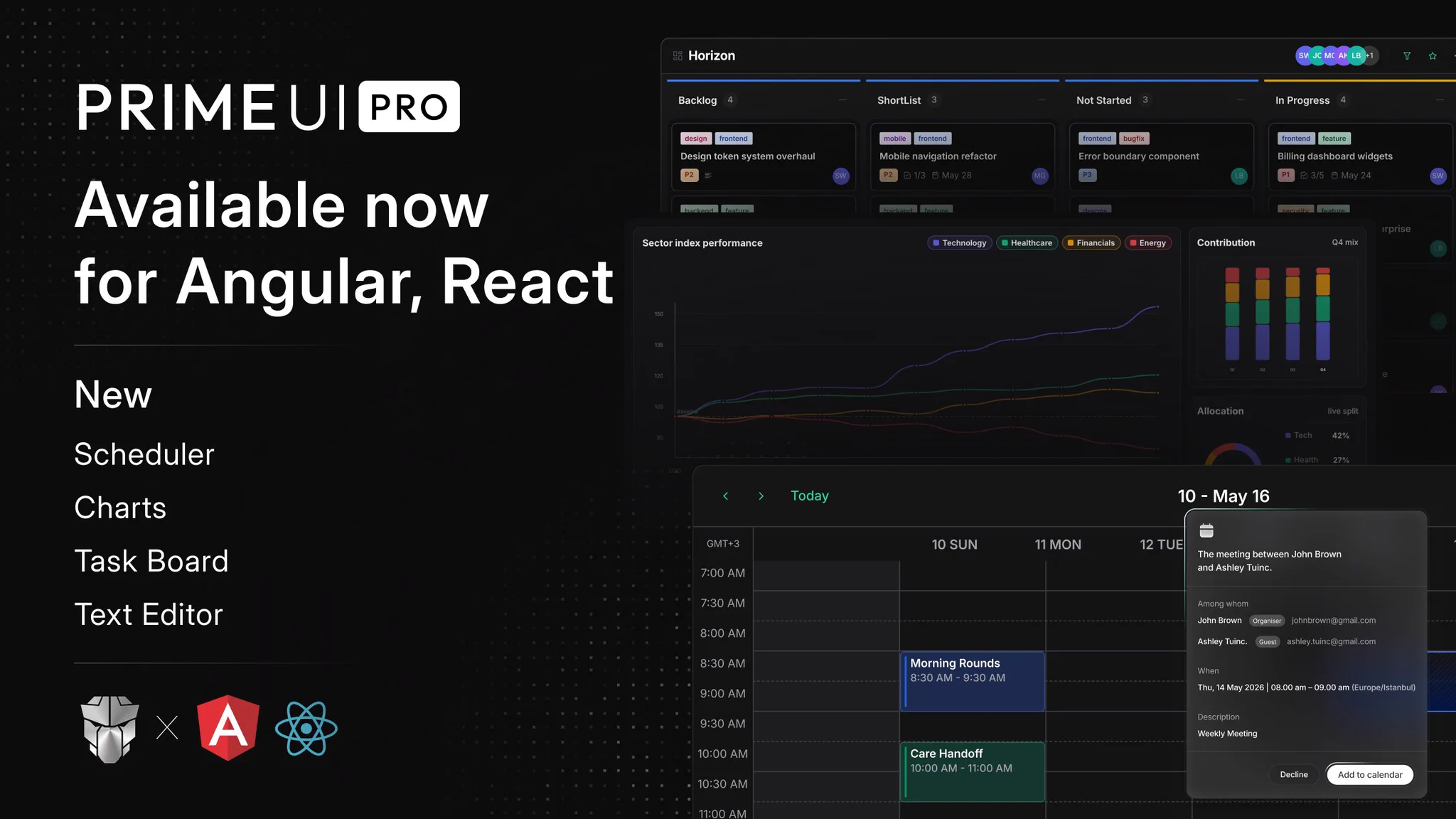Toggle the Financials series legend chip
The height and width of the screenshot is (819, 1456).
tap(1091, 243)
